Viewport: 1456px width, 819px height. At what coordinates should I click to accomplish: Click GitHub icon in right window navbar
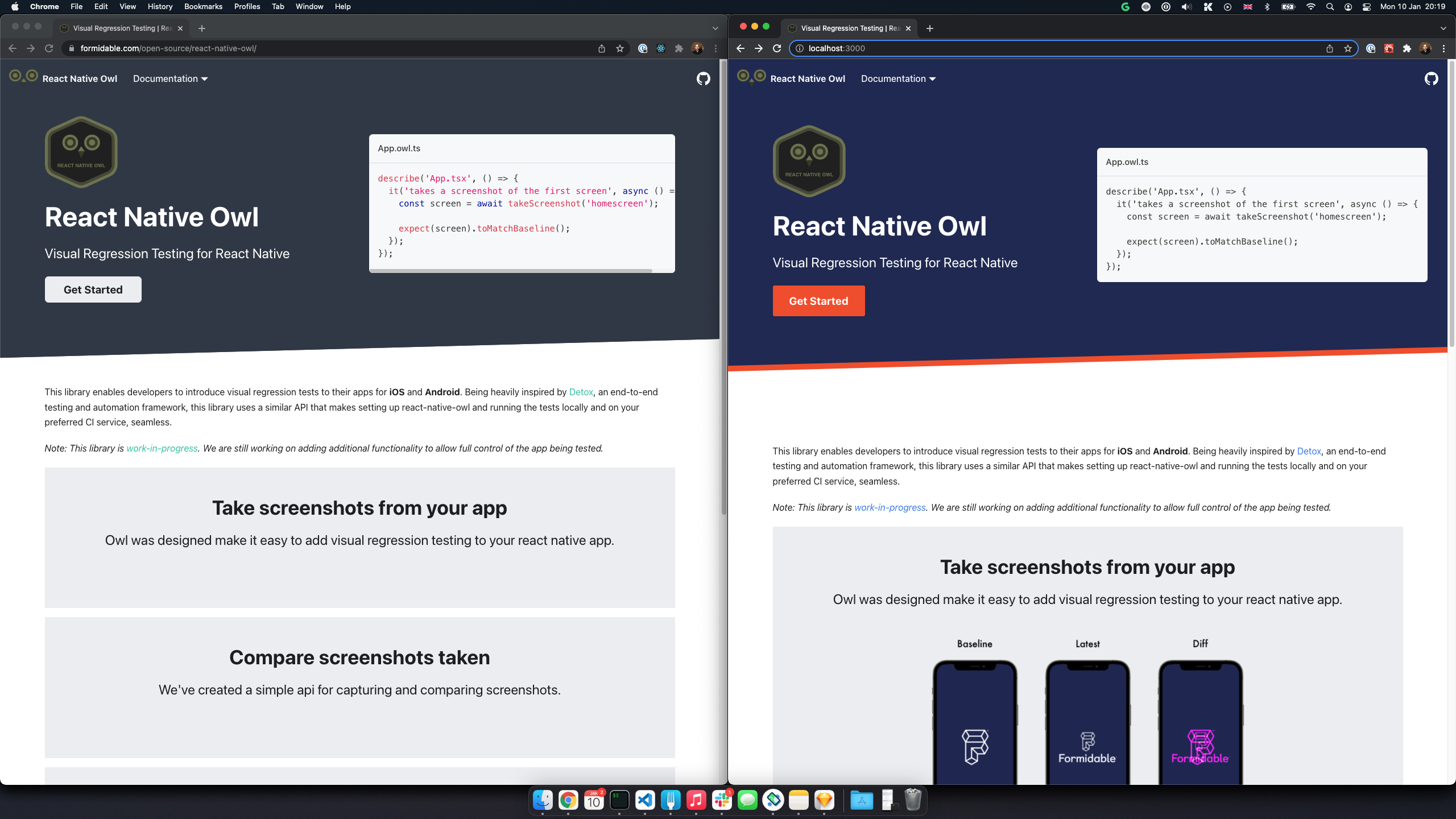(1431, 78)
